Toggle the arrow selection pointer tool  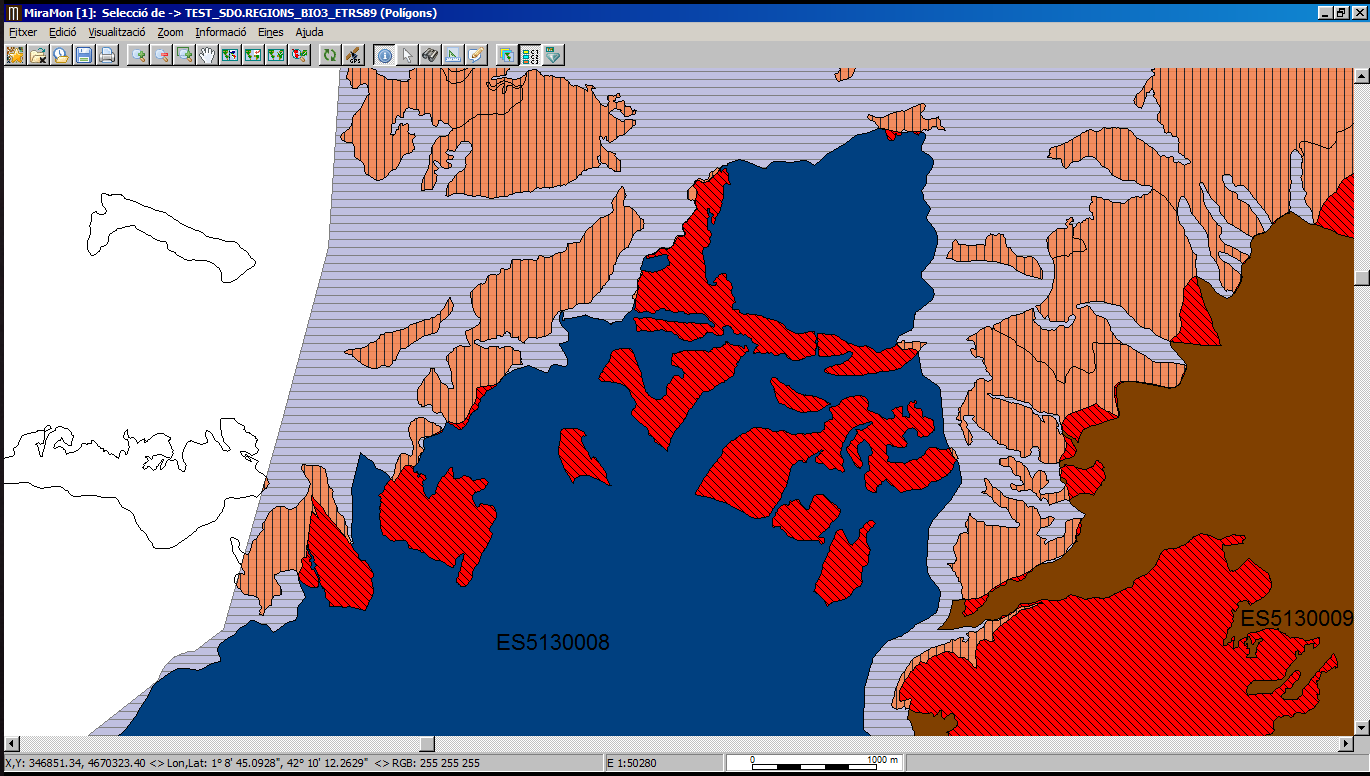tap(407, 55)
